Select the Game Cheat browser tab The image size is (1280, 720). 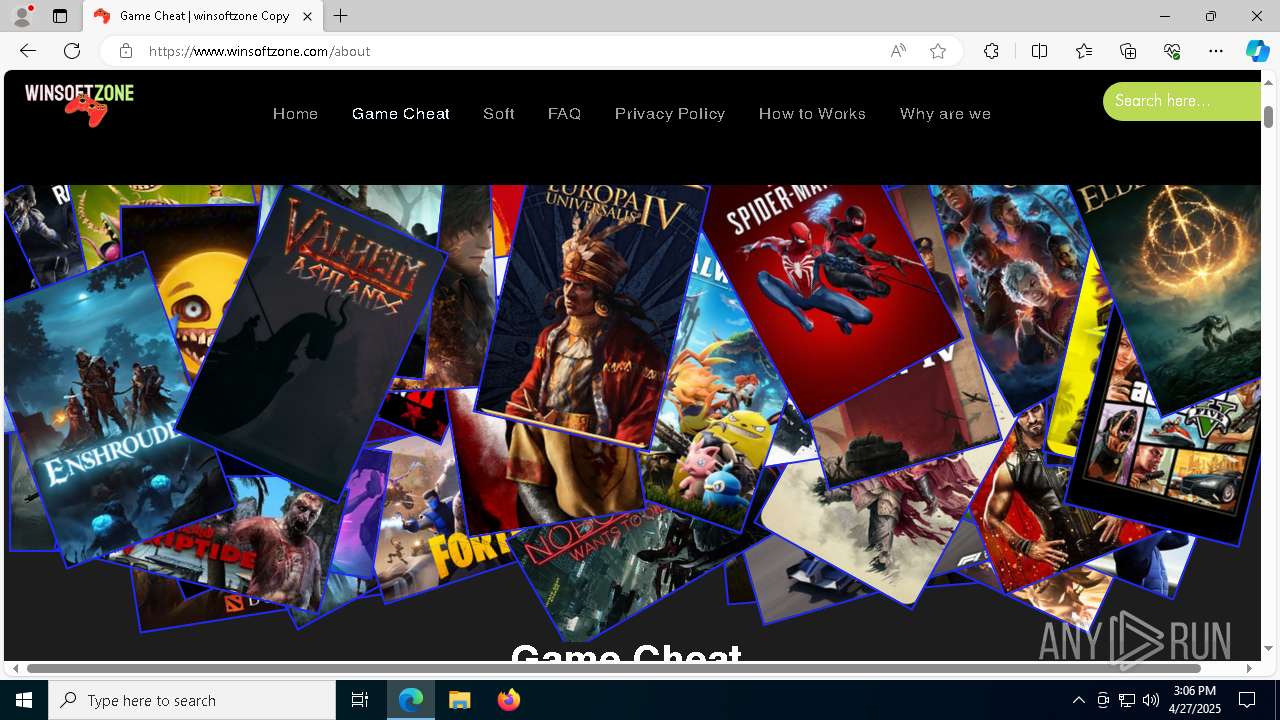(203, 16)
